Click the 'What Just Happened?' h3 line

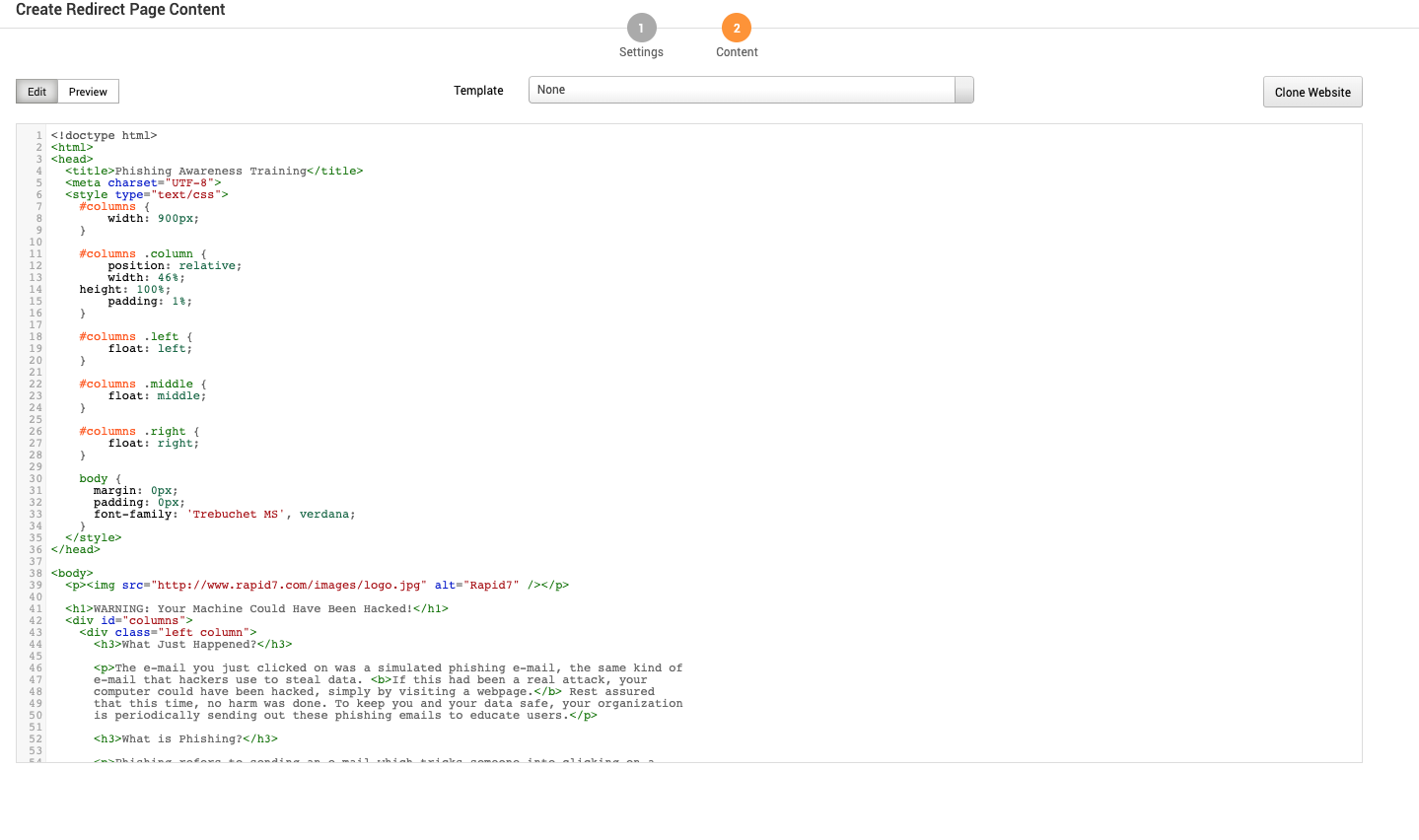pos(192,645)
